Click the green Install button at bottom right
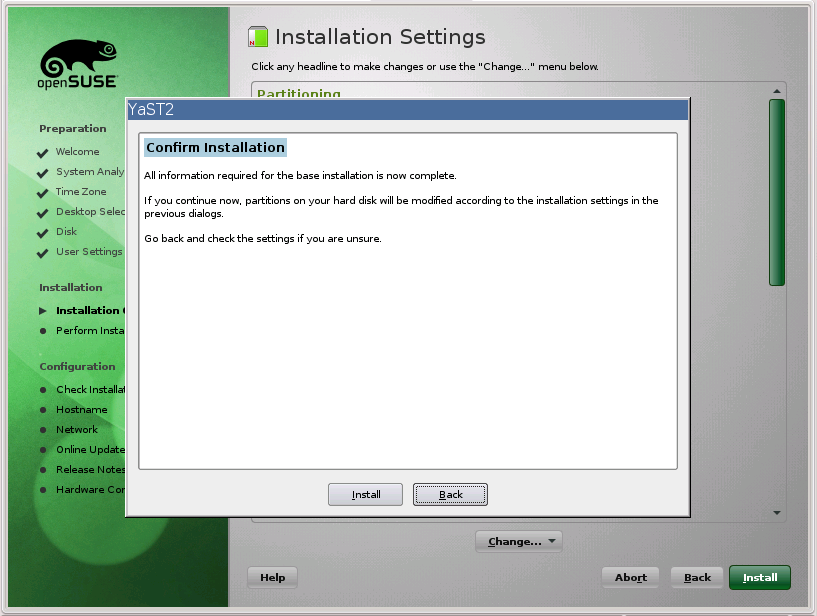 (x=760, y=577)
